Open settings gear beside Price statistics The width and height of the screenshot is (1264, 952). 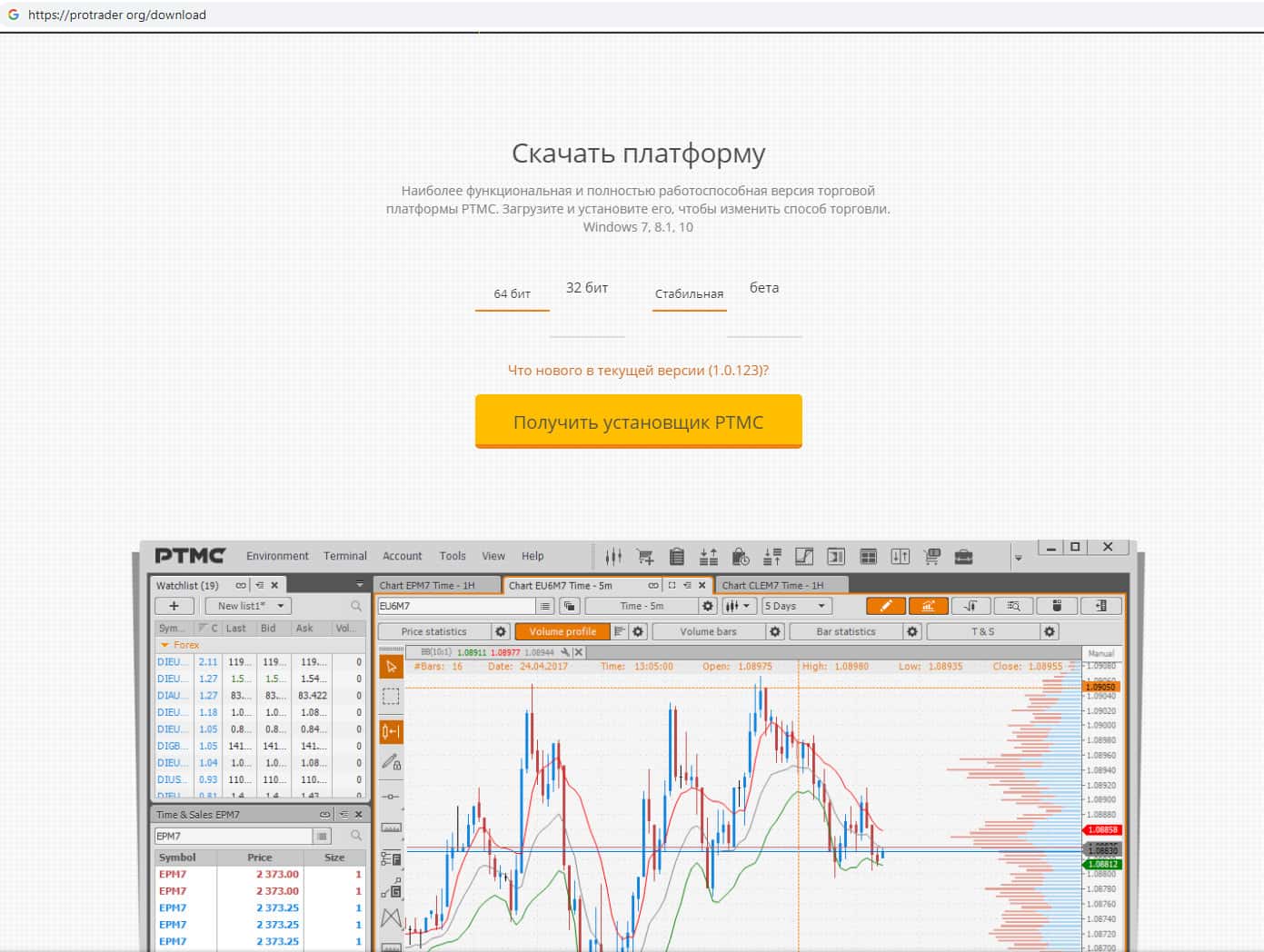pyautogui.click(x=501, y=631)
